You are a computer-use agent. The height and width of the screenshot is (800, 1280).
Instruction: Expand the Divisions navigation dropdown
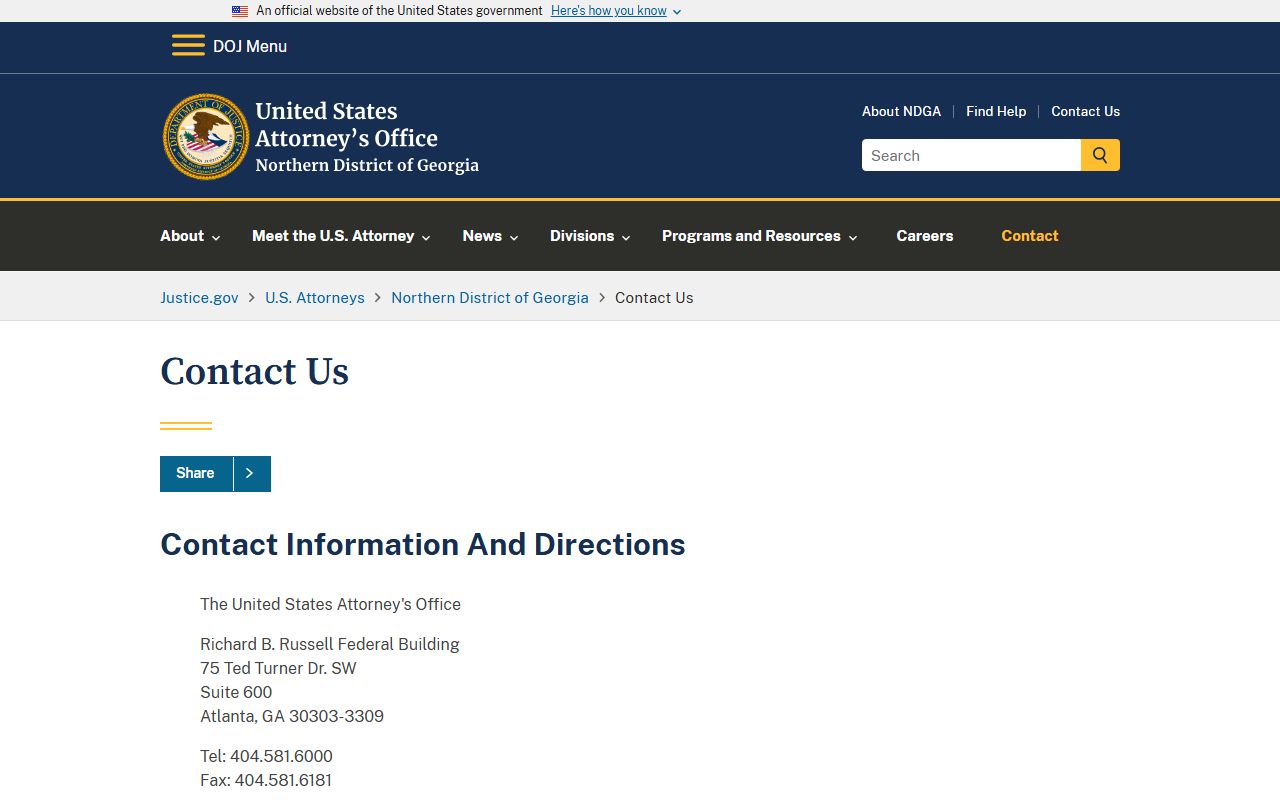(x=590, y=236)
